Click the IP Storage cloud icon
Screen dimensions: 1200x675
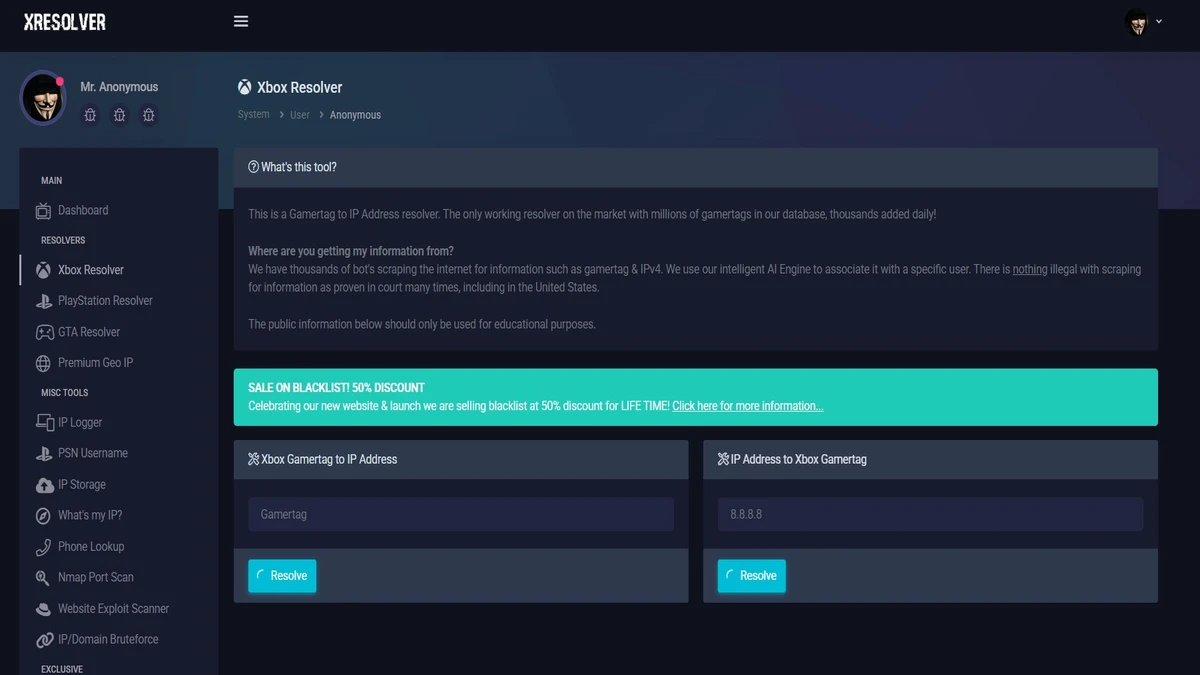(44, 485)
